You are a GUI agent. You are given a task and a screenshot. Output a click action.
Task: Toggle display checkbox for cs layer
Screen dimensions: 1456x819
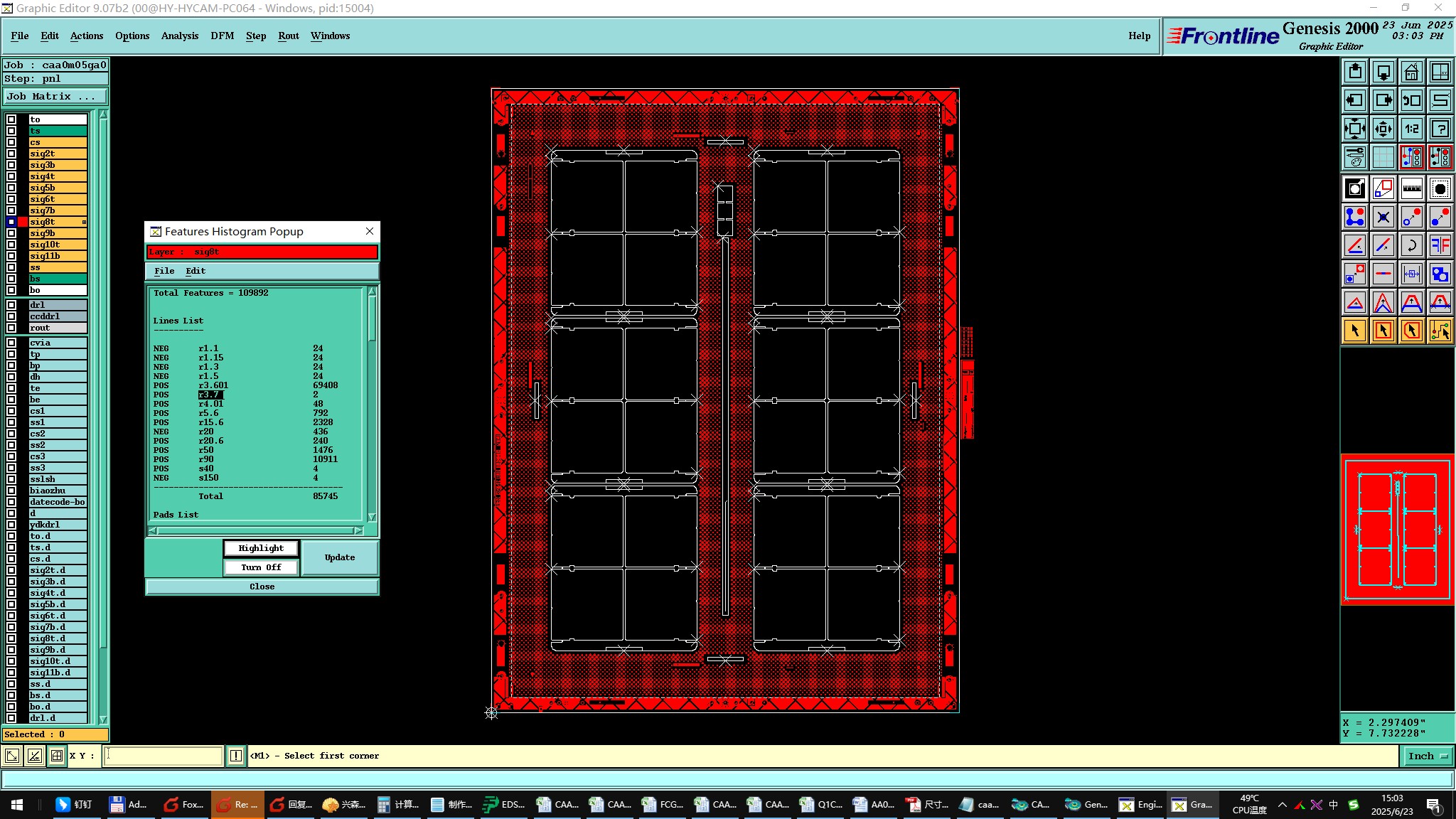pos(11,142)
